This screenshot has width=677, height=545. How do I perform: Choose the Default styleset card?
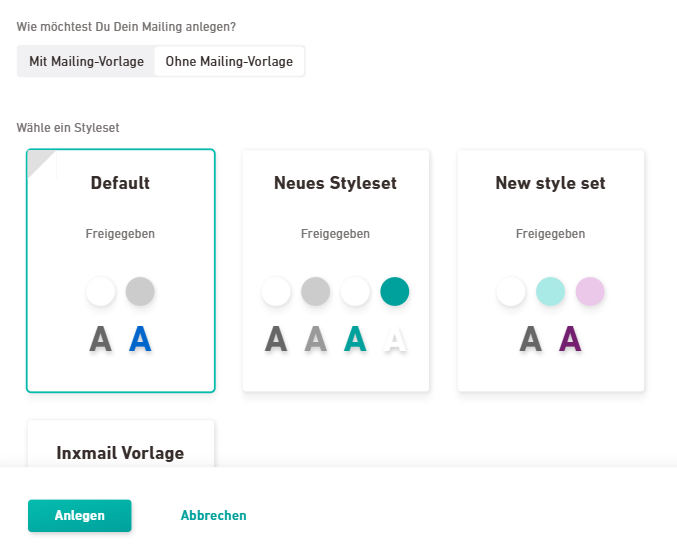(x=120, y=270)
